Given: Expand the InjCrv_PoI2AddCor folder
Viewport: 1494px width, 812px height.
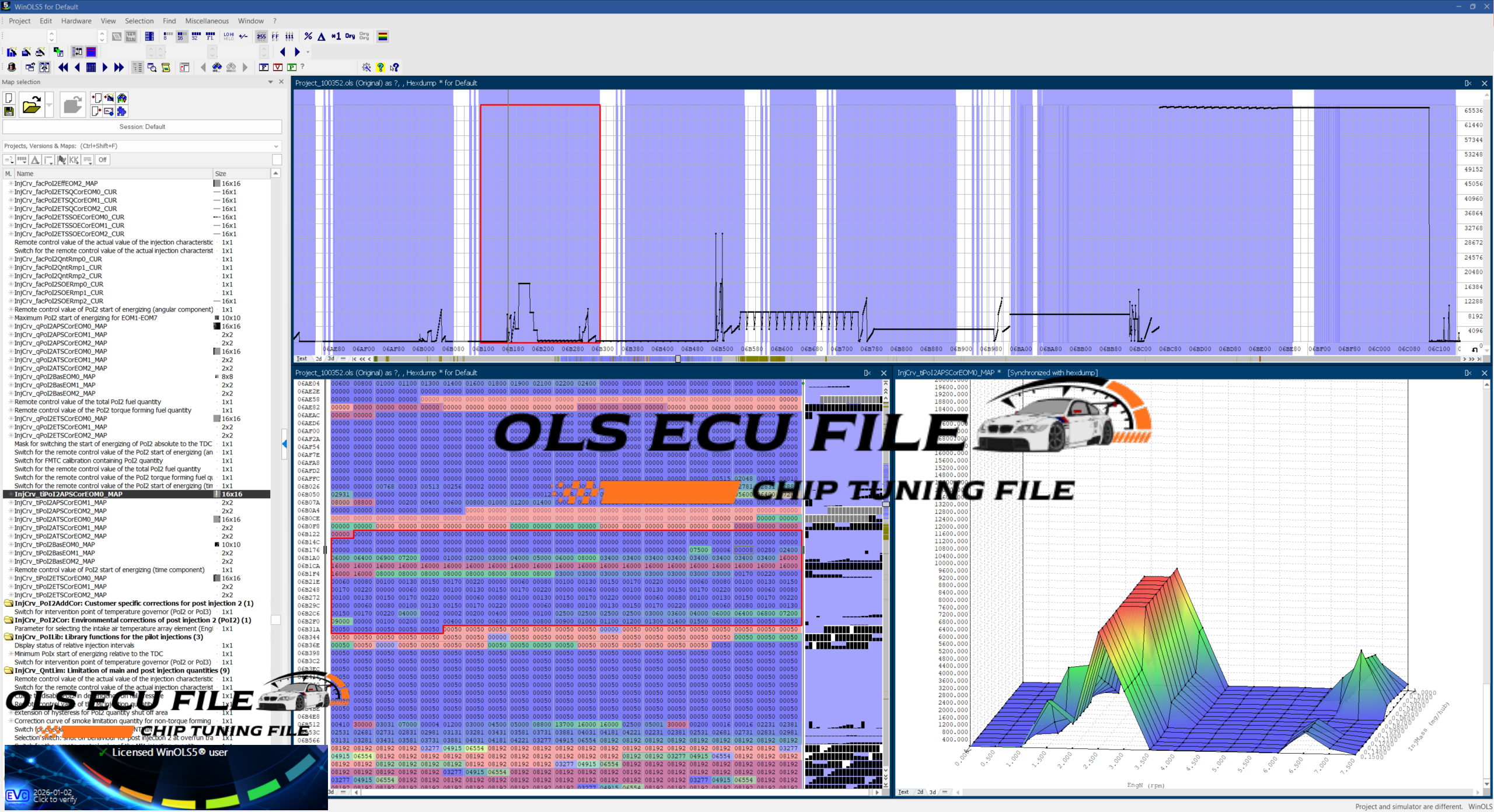Looking at the screenshot, I should coord(9,603).
